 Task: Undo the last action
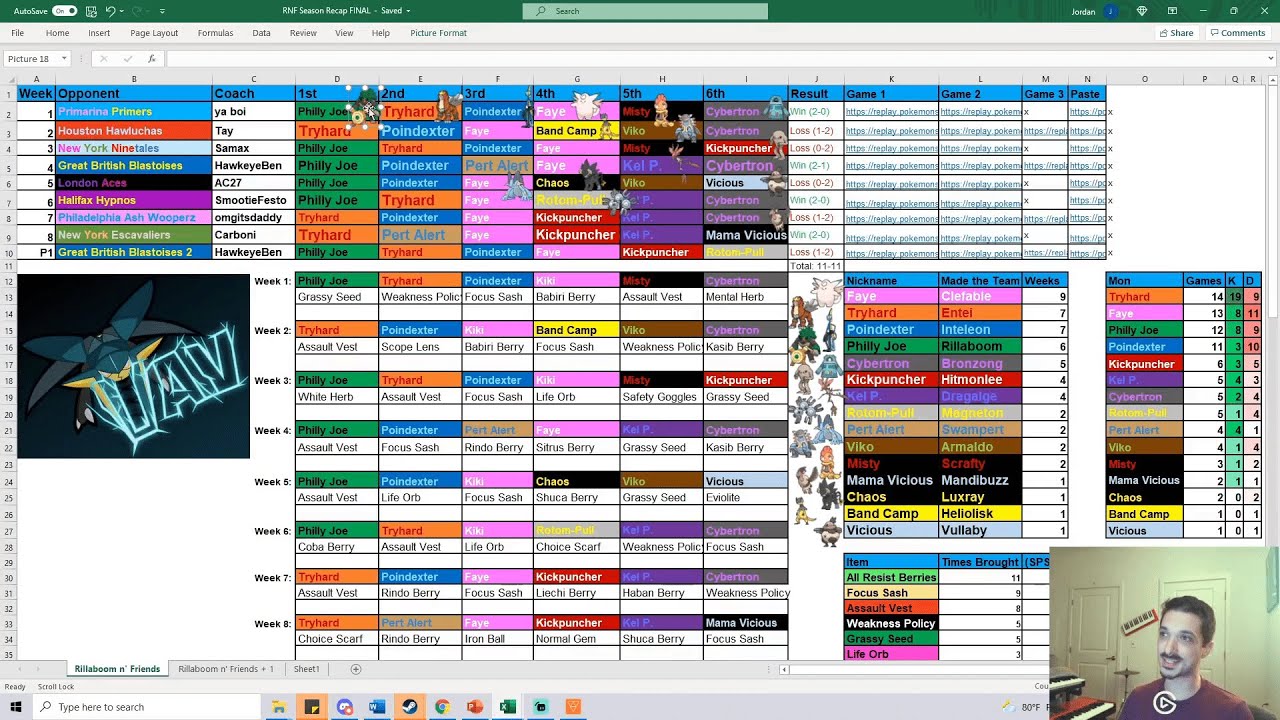(x=110, y=11)
